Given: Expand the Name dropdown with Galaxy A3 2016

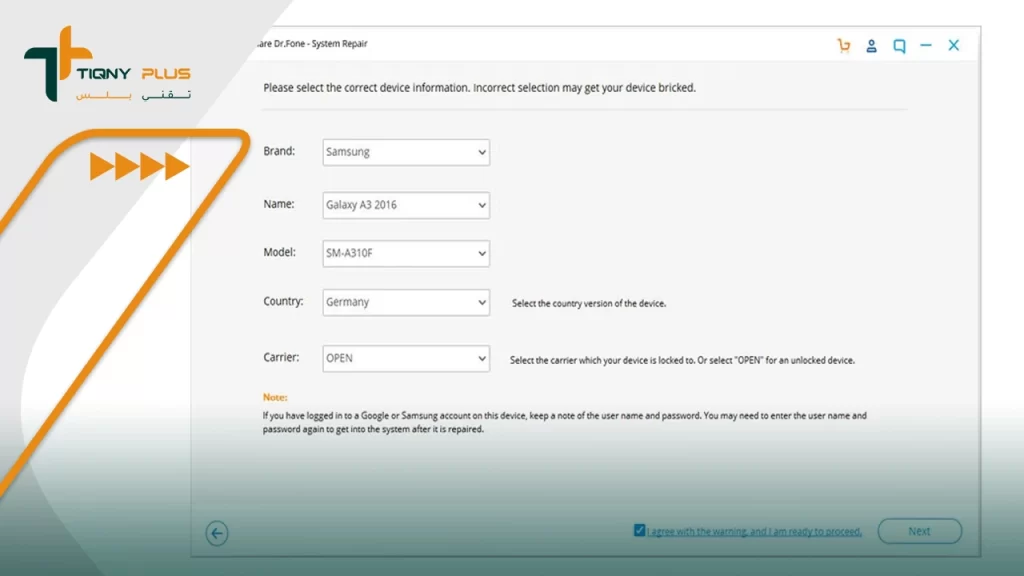Looking at the screenshot, I should 406,205.
